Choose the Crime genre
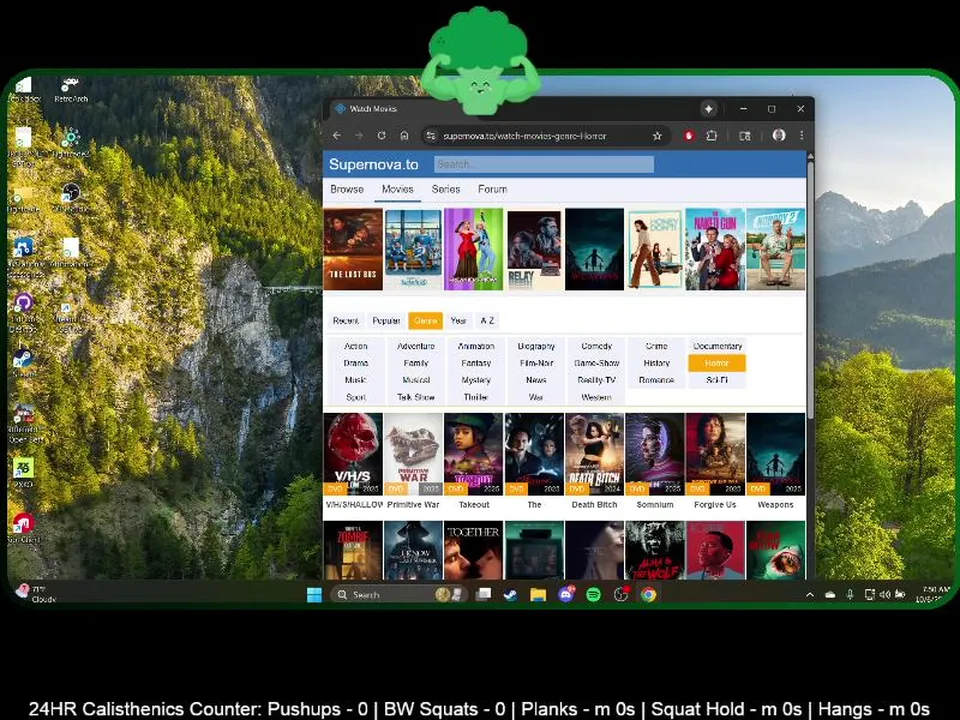The image size is (960, 720). click(656, 346)
